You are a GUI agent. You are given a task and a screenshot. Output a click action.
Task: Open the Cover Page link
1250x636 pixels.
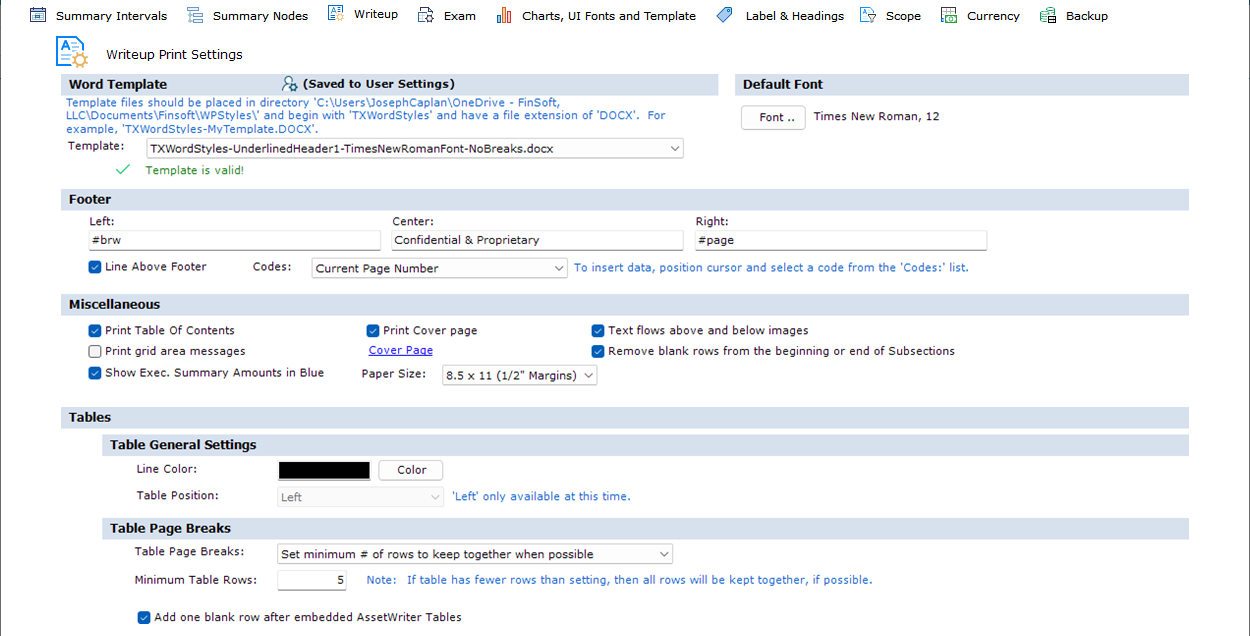point(400,350)
